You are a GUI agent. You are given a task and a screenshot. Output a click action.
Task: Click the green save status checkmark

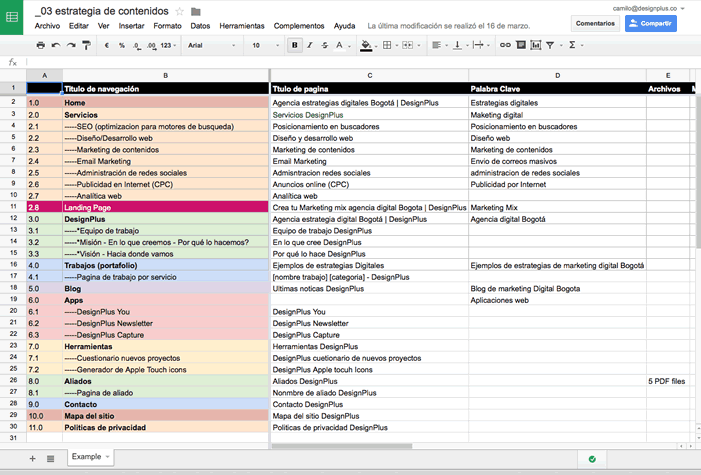click(x=592, y=459)
